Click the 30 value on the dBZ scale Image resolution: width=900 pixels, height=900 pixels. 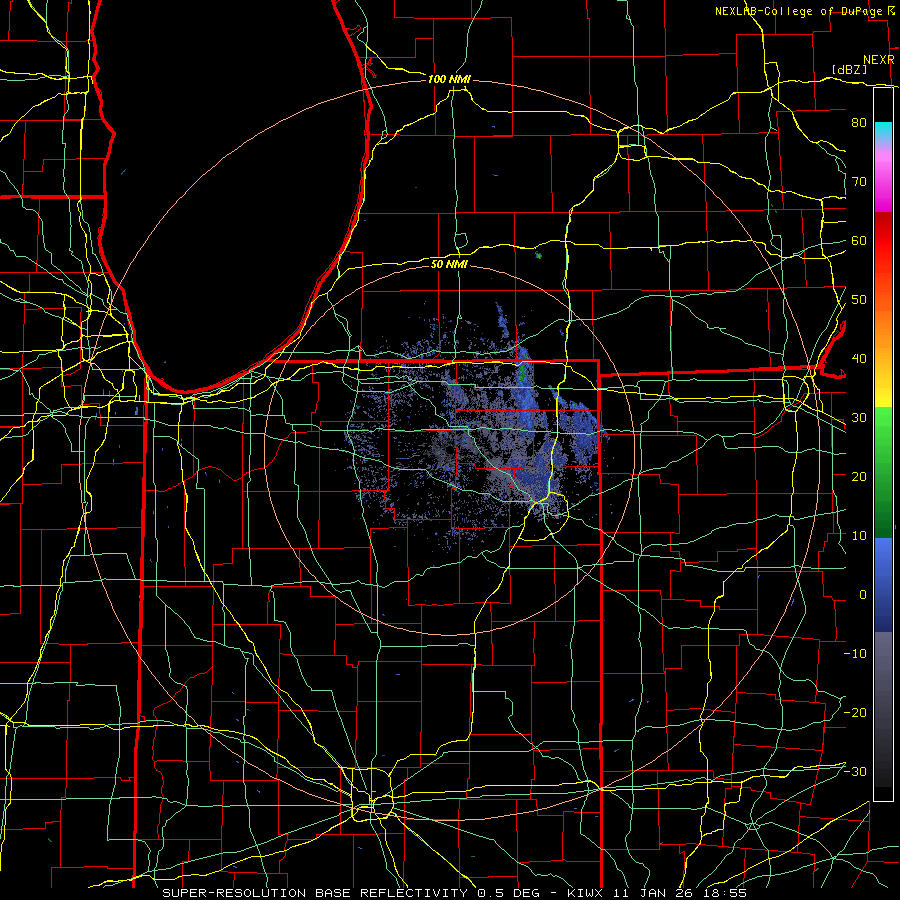click(x=859, y=417)
